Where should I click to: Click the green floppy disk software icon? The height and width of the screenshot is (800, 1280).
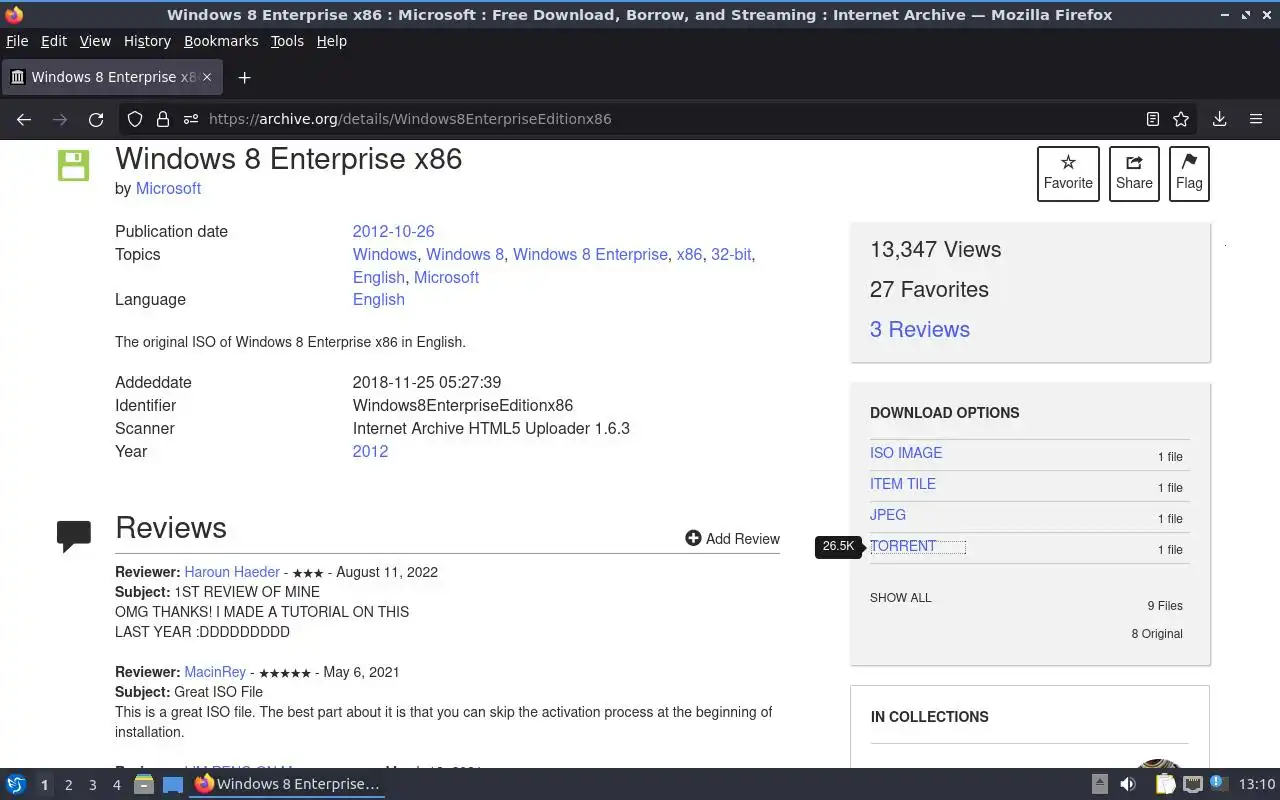[73, 165]
